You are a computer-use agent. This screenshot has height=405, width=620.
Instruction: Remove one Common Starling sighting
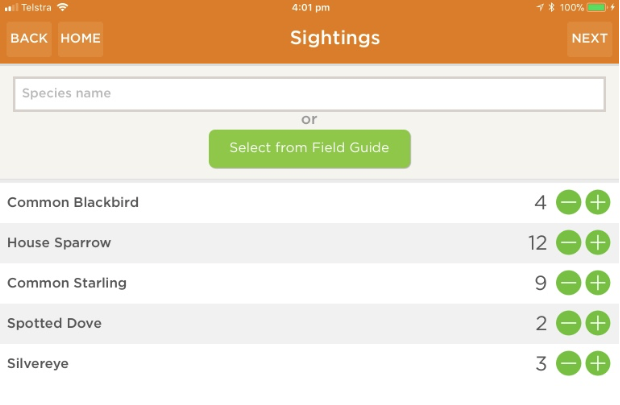568,283
